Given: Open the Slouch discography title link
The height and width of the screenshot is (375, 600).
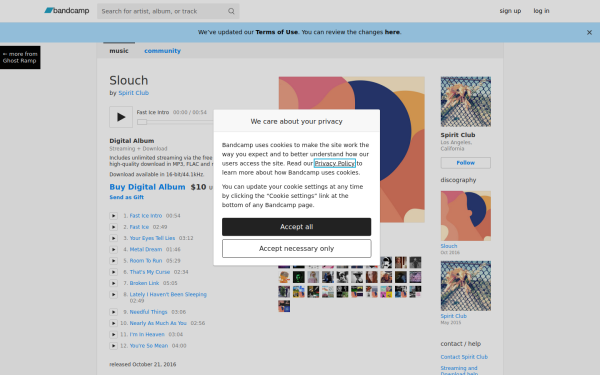Looking at the screenshot, I should pyautogui.click(x=449, y=246).
